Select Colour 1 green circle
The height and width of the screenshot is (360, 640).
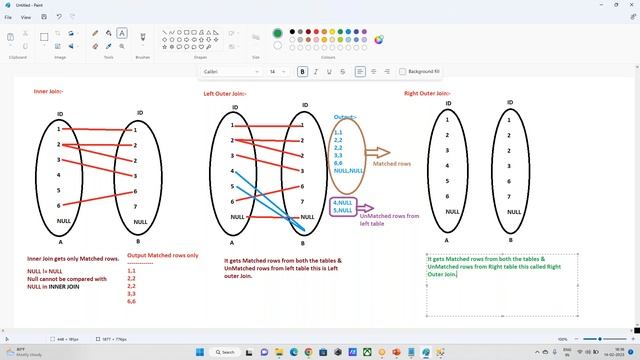pyautogui.click(x=278, y=33)
